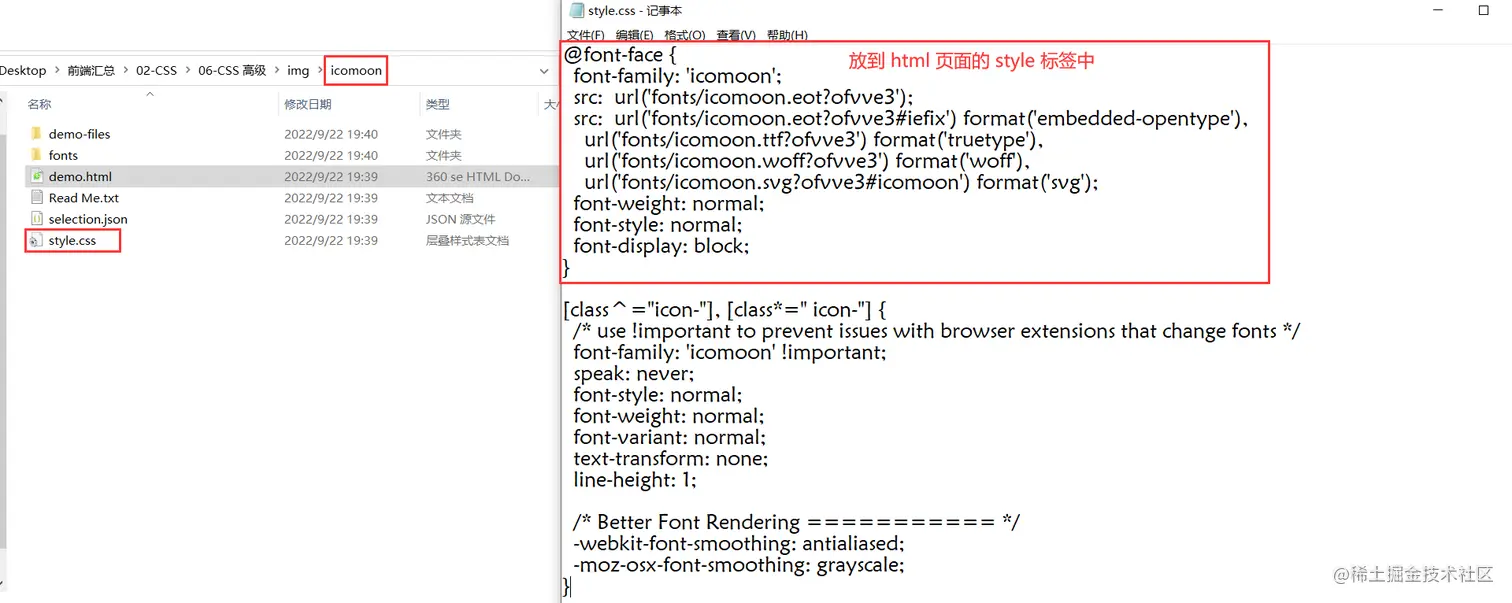Click the @font-face line in Notepad

pyautogui.click(x=621, y=54)
